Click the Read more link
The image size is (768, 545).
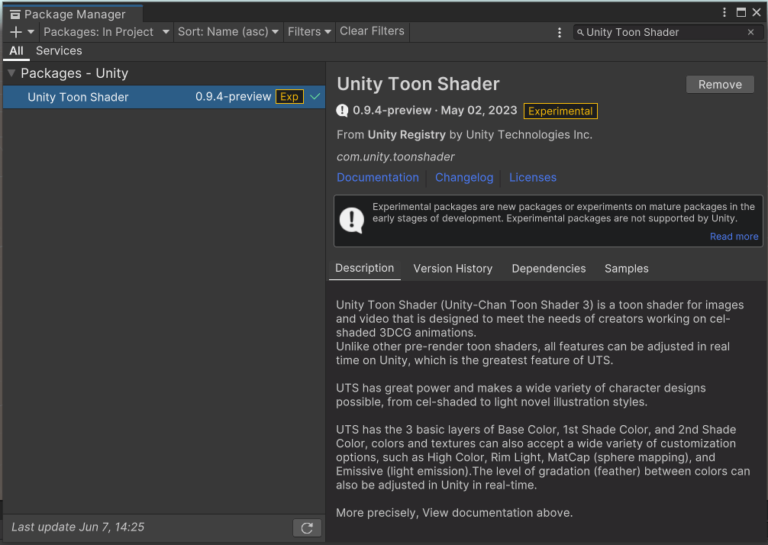tap(734, 237)
